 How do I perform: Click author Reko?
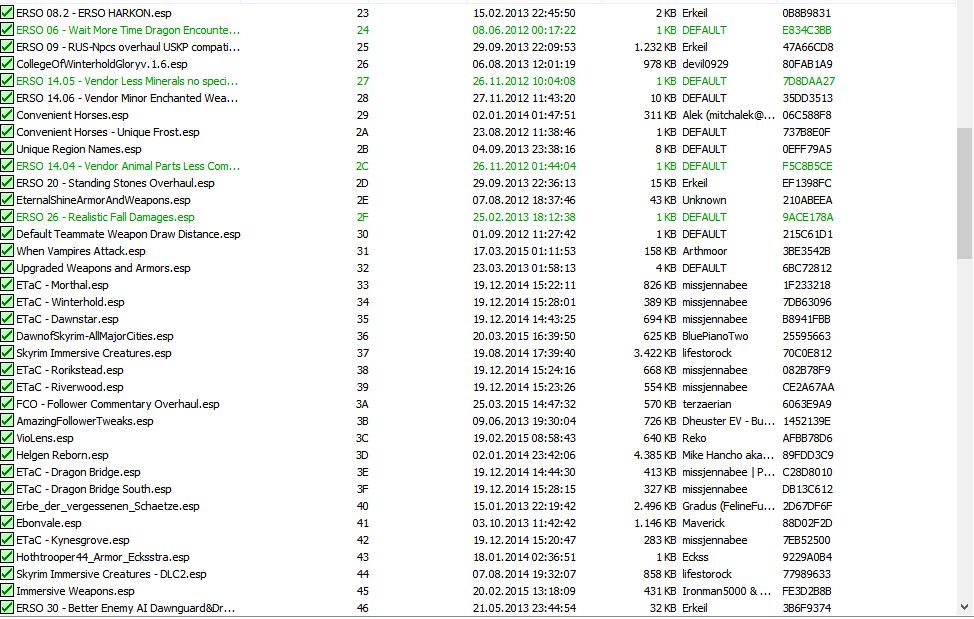[694, 438]
